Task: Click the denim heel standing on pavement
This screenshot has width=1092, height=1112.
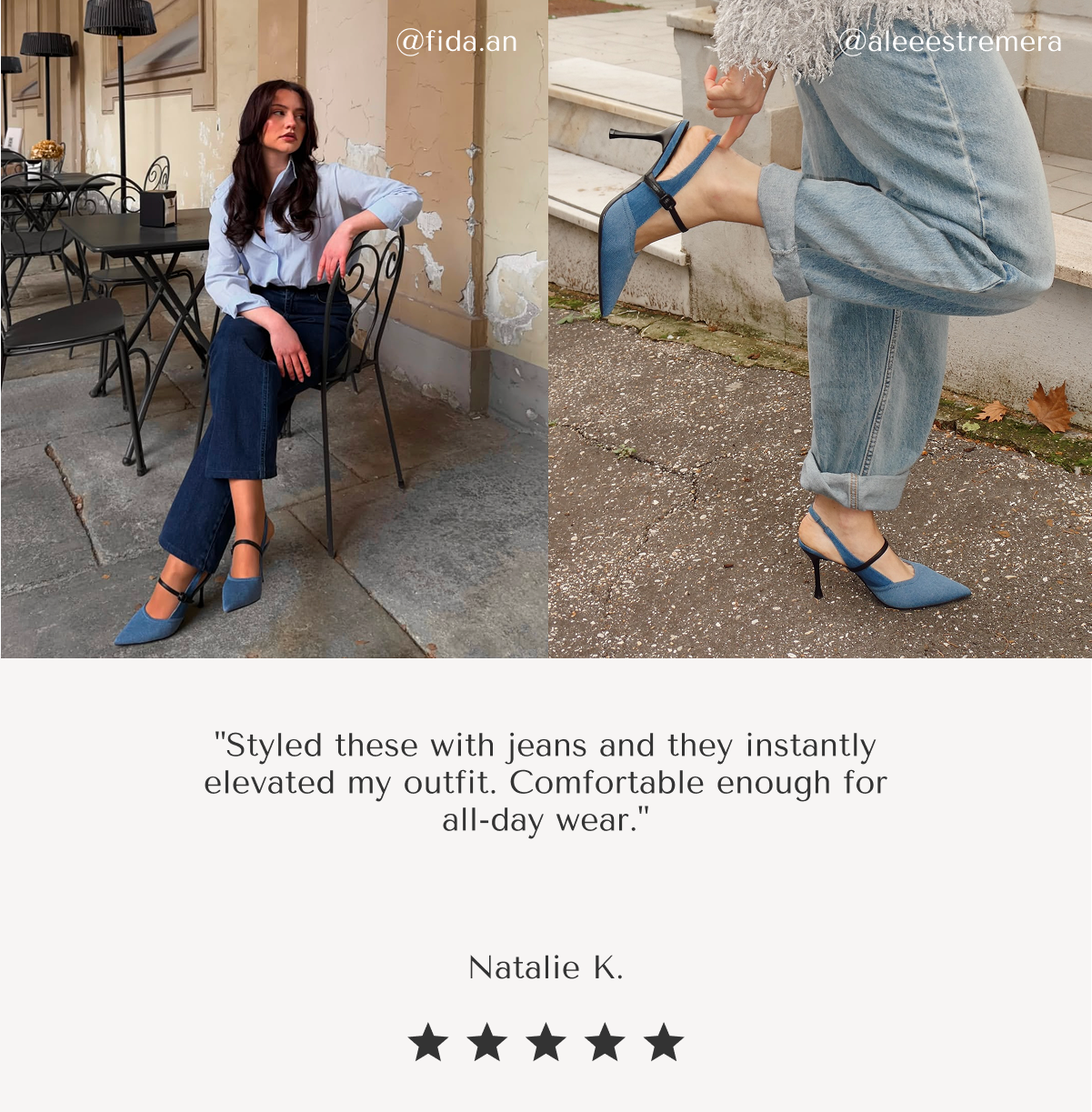Action: point(880,564)
